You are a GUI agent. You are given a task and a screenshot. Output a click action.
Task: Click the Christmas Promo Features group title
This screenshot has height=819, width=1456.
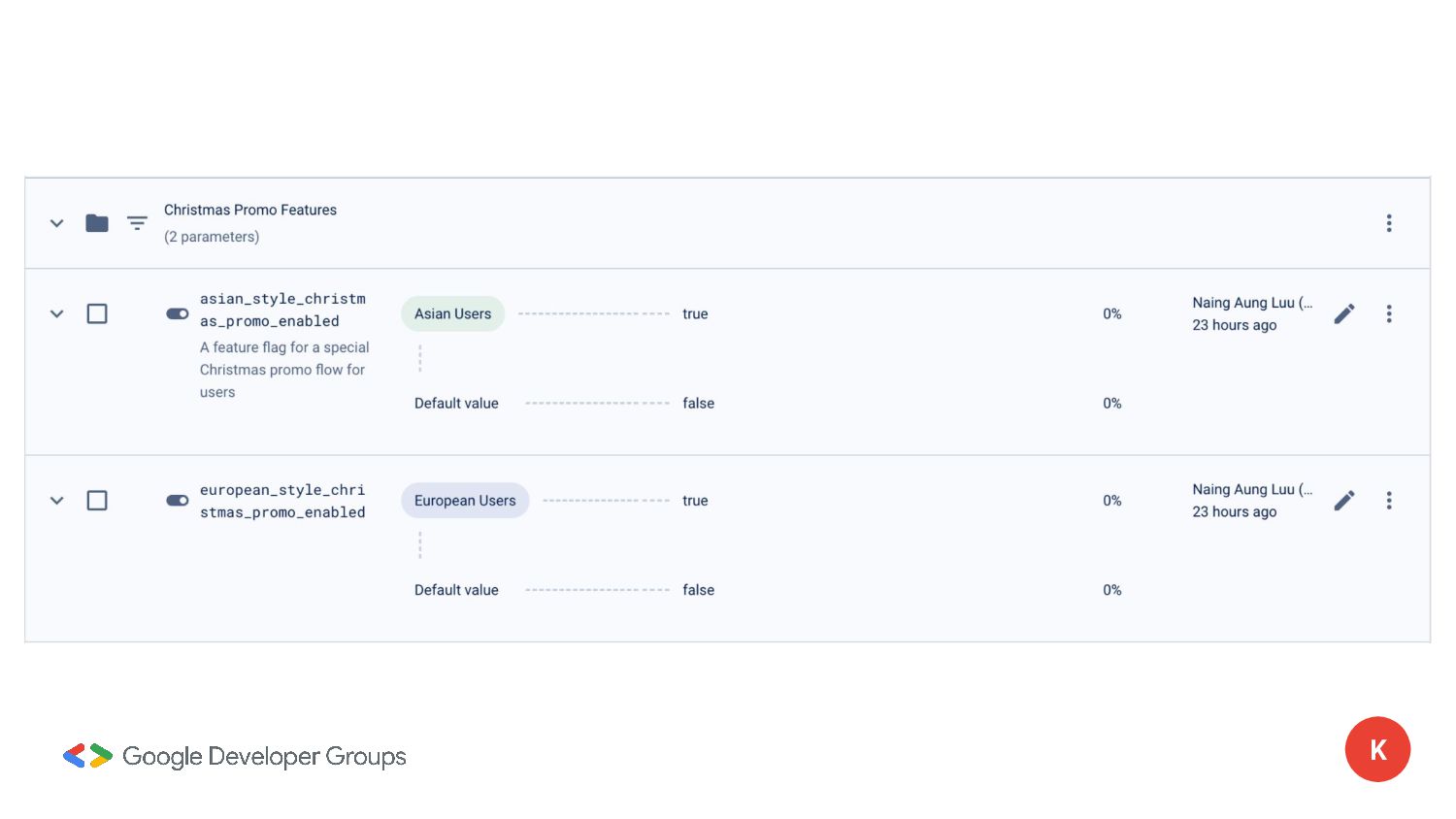(x=250, y=210)
